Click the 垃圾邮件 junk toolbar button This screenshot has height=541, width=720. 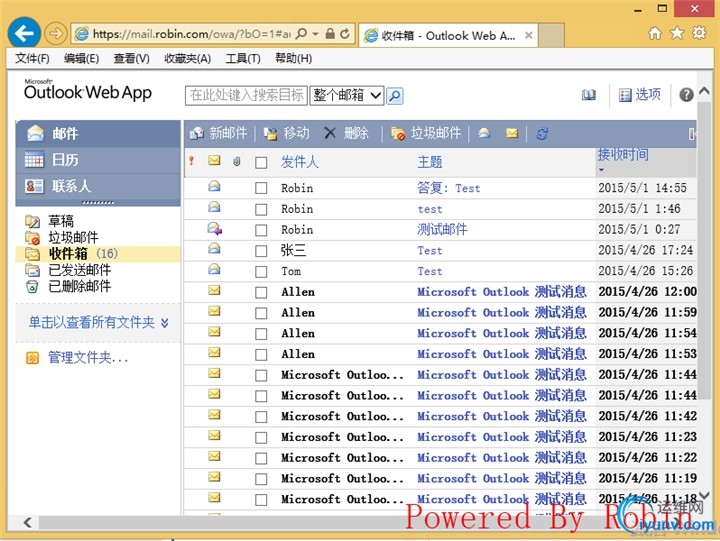[x=425, y=133]
